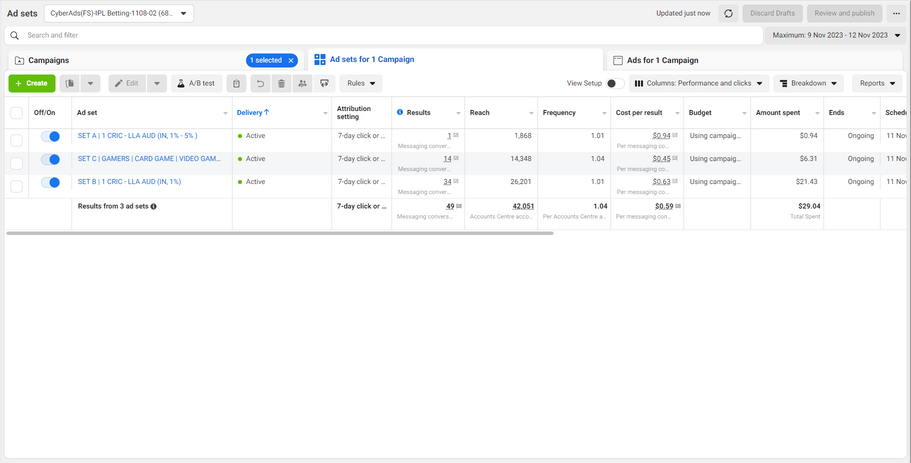The image size is (911, 463).
Task: Expand Columns: Performance and clicks dropdown
Action: [698, 84]
